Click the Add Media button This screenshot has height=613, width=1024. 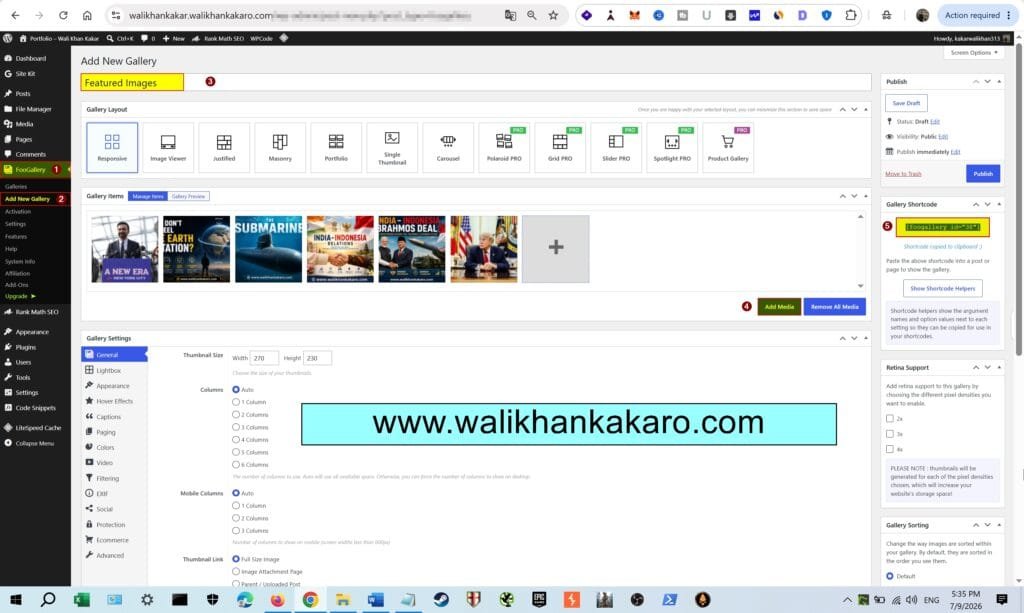coord(779,307)
